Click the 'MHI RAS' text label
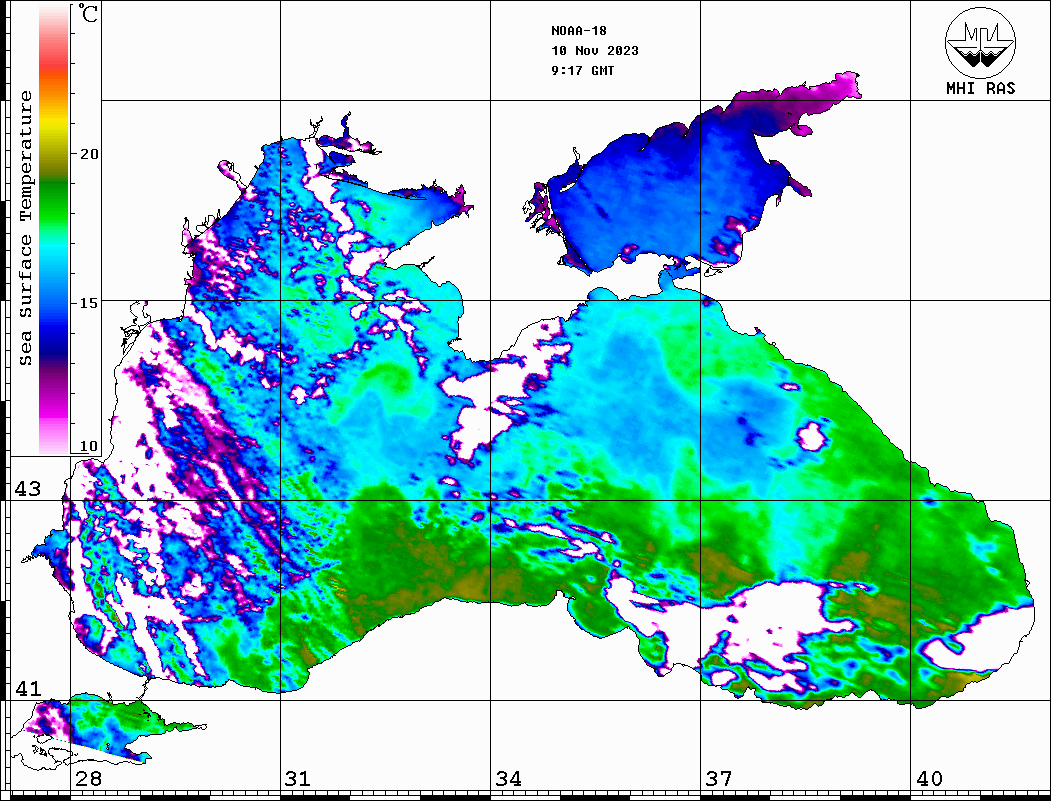This screenshot has height=801, width=1051. 981,88
